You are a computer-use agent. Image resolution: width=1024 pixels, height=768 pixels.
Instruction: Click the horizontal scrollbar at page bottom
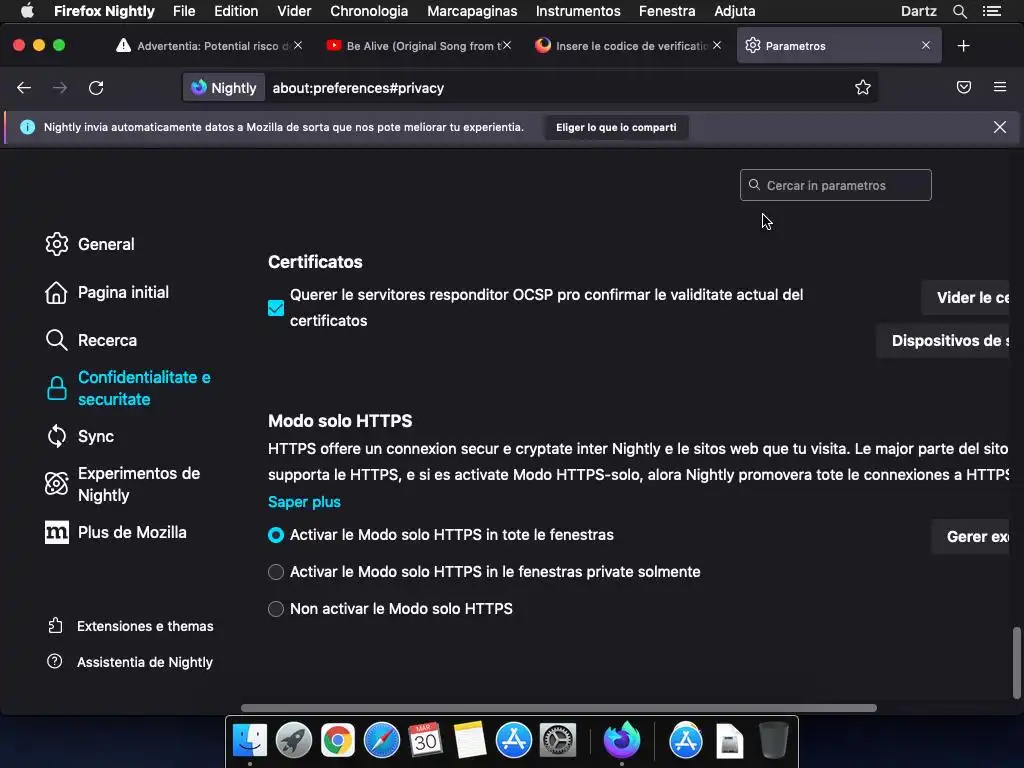[558, 708]
